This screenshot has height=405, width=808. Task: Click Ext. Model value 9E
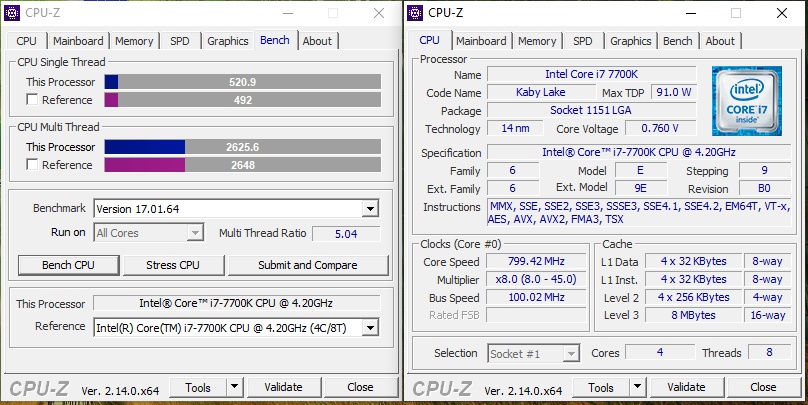641,189
